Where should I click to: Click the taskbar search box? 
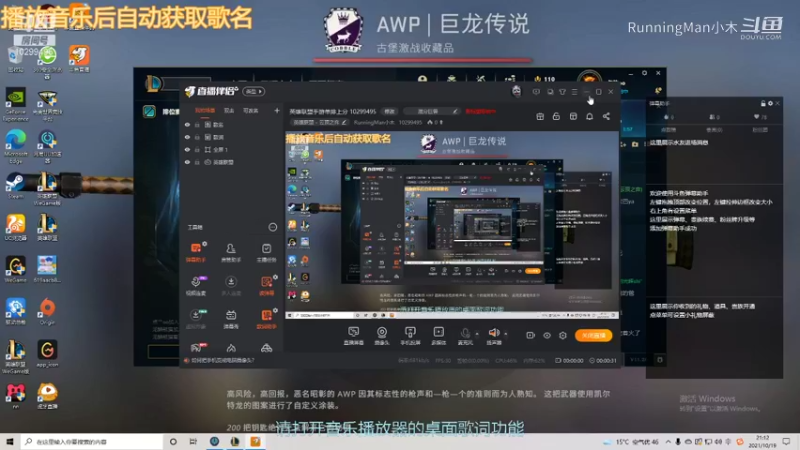(92, 441)
